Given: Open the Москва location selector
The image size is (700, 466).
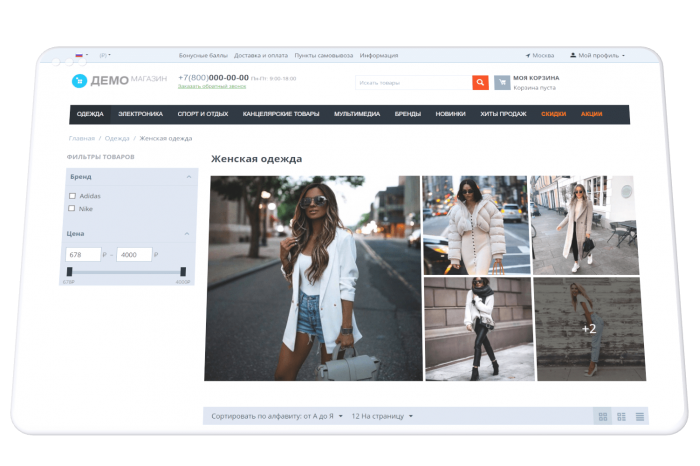Looking at the screenshot, I should point(540,55).
